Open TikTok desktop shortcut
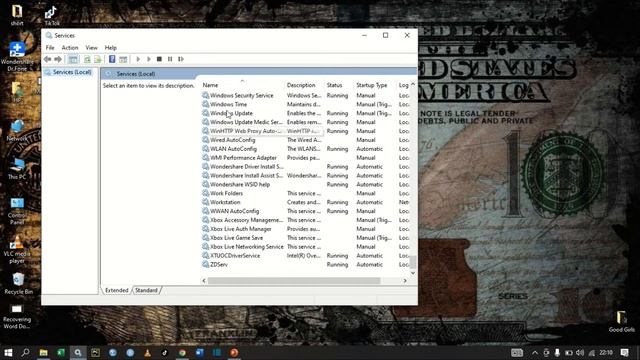 coord(51,16)
